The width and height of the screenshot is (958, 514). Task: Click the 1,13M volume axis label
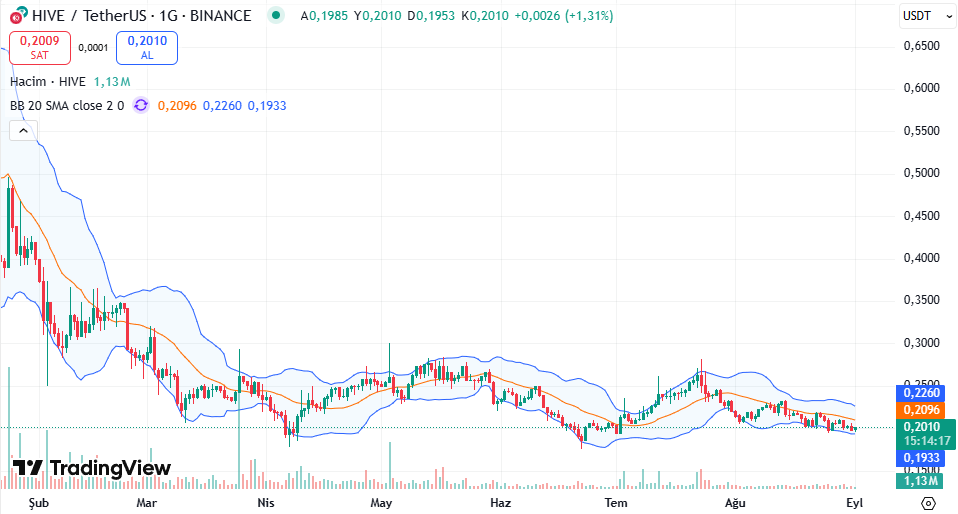[920, 480]
